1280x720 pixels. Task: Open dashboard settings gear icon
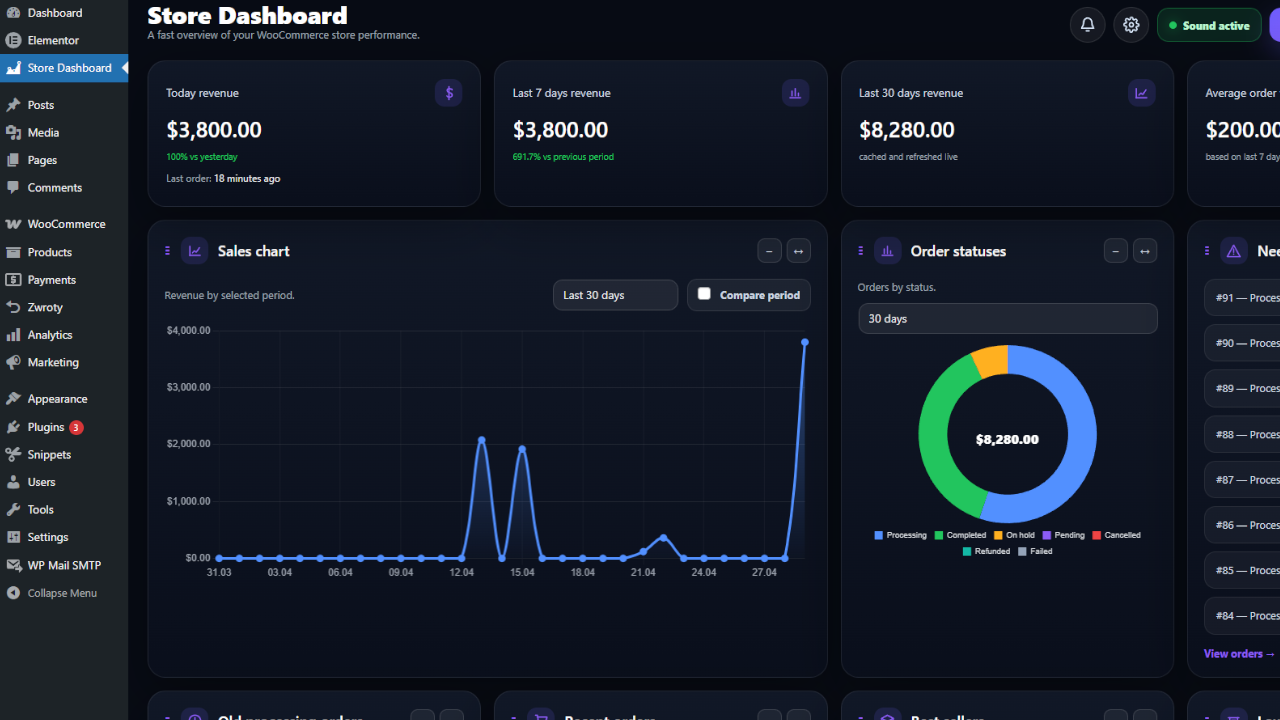pyautogui.click(x=1131, y=25)
